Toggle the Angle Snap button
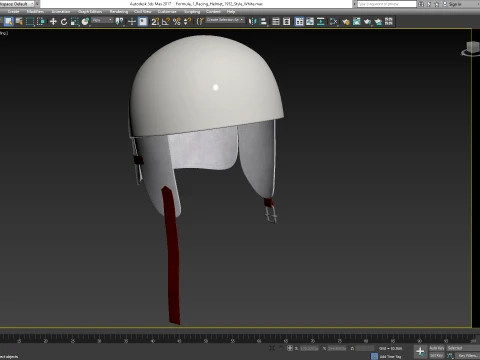 point(166,22)
